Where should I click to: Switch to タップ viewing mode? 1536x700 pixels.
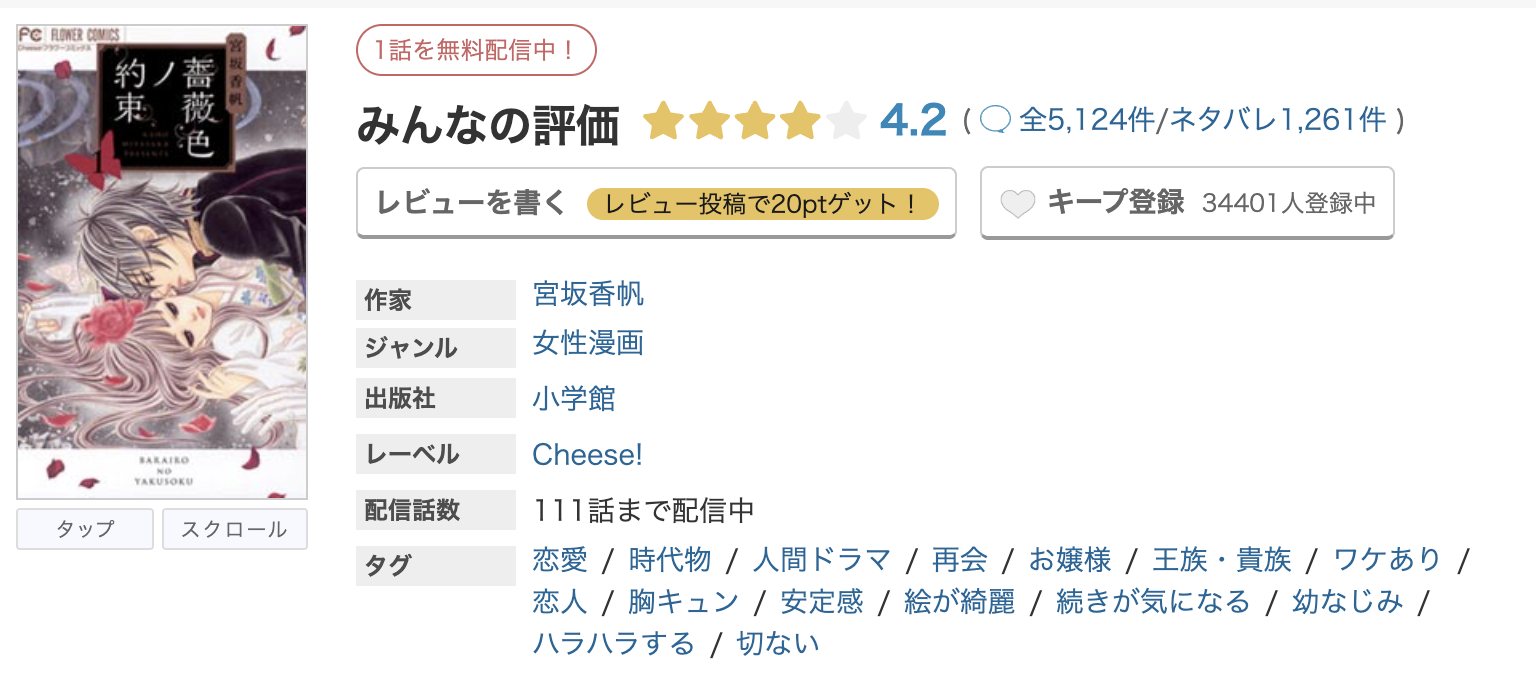[84, 528]
